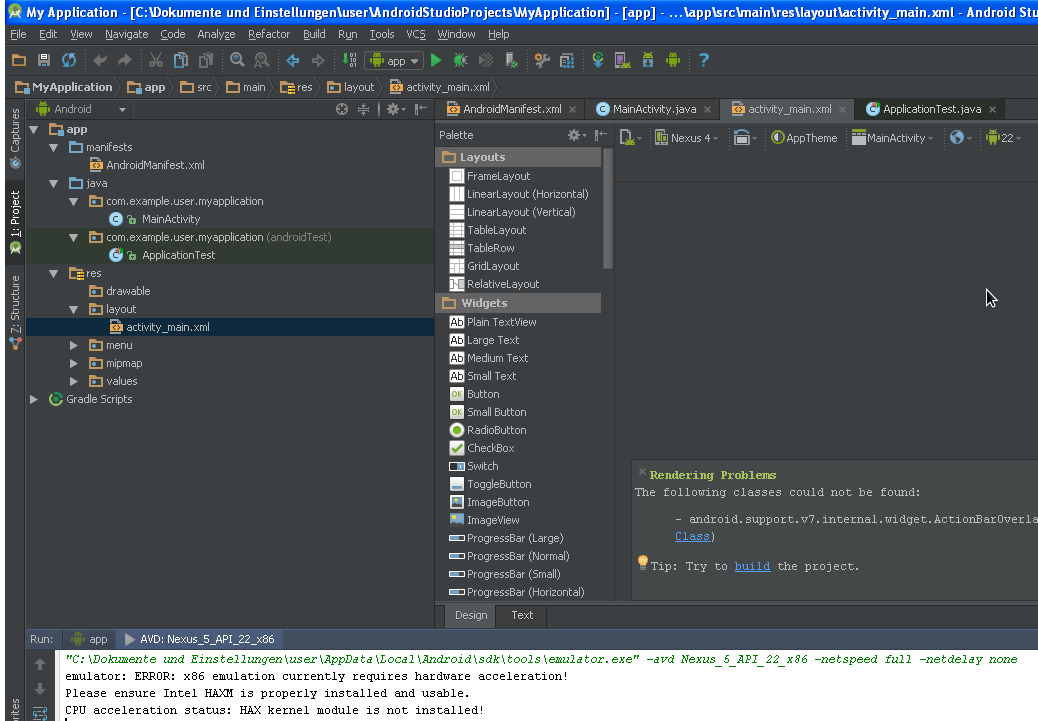Open the MainActivity association dropdown
This screenshot has height=721, width=1038.
pos(892,138)
